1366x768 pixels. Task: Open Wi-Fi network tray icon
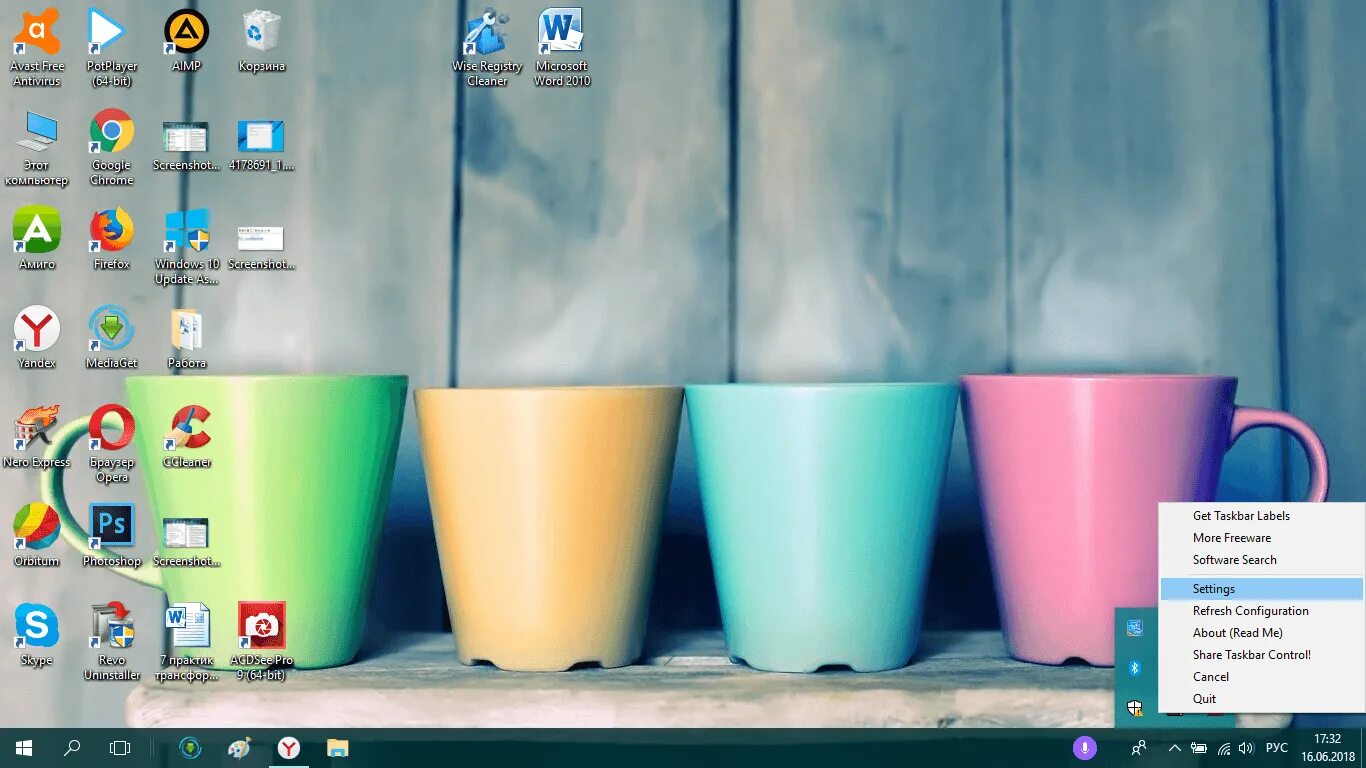[1224, 748]
